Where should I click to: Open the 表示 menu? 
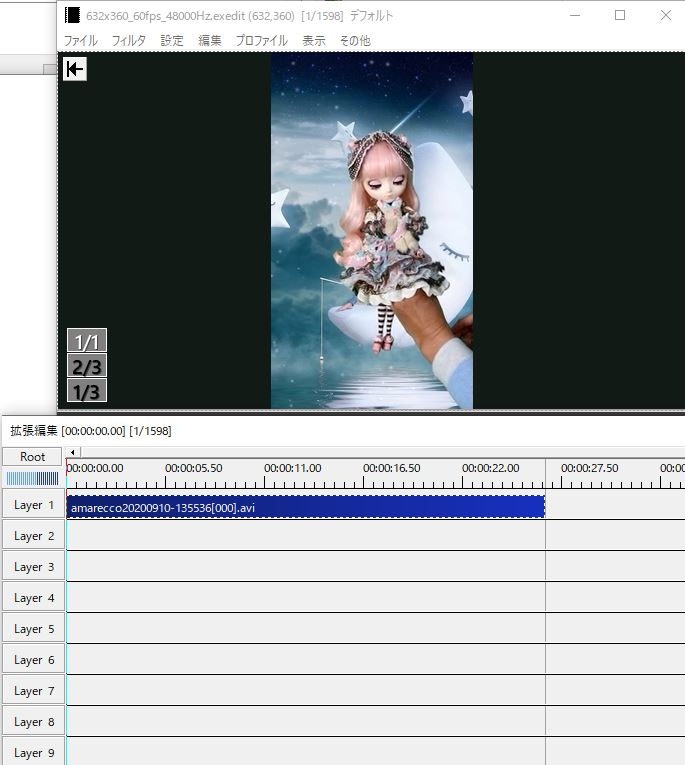(x=314, y=40)
